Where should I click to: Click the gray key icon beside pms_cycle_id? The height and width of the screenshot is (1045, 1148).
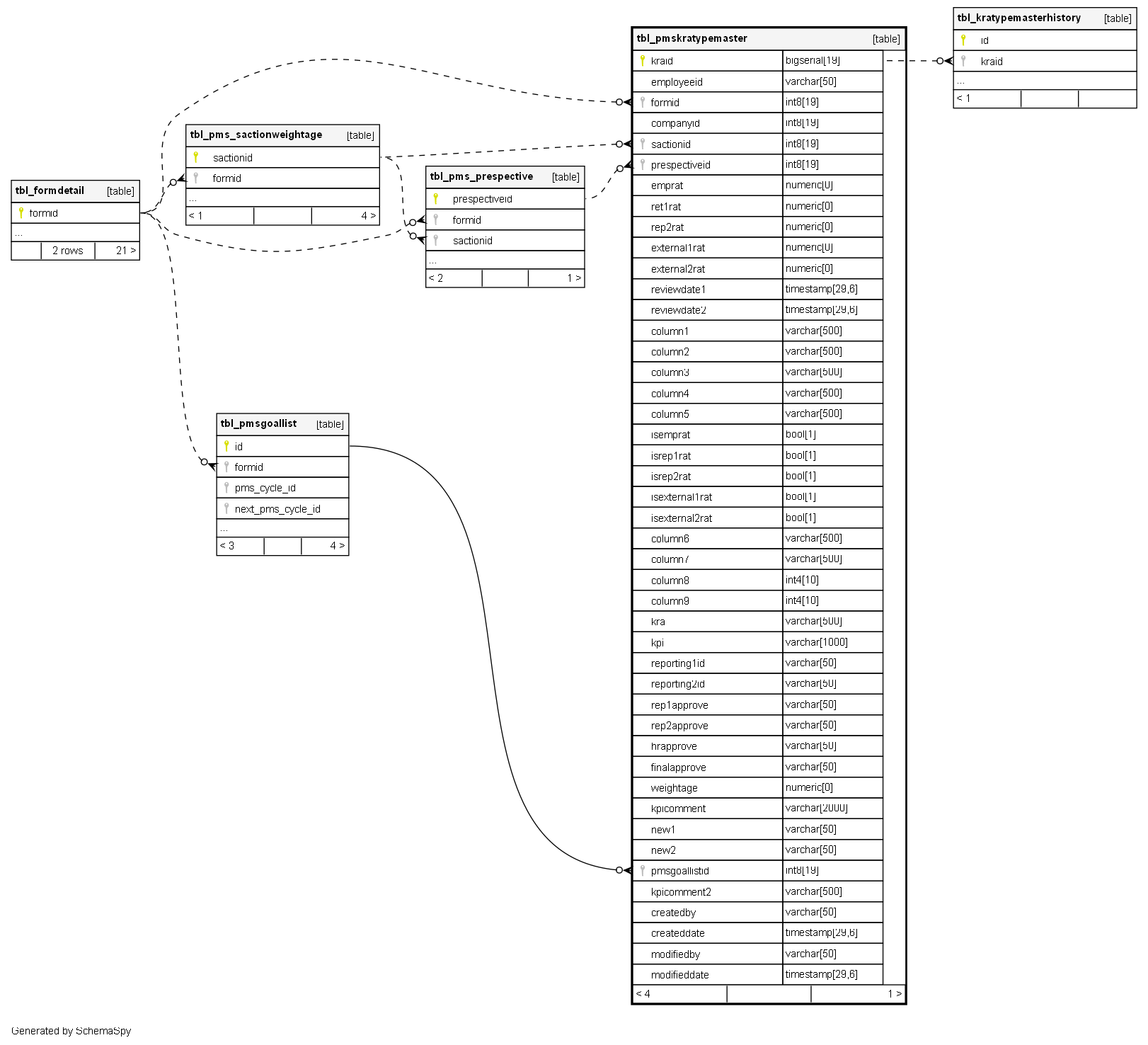tap(226, 488)
